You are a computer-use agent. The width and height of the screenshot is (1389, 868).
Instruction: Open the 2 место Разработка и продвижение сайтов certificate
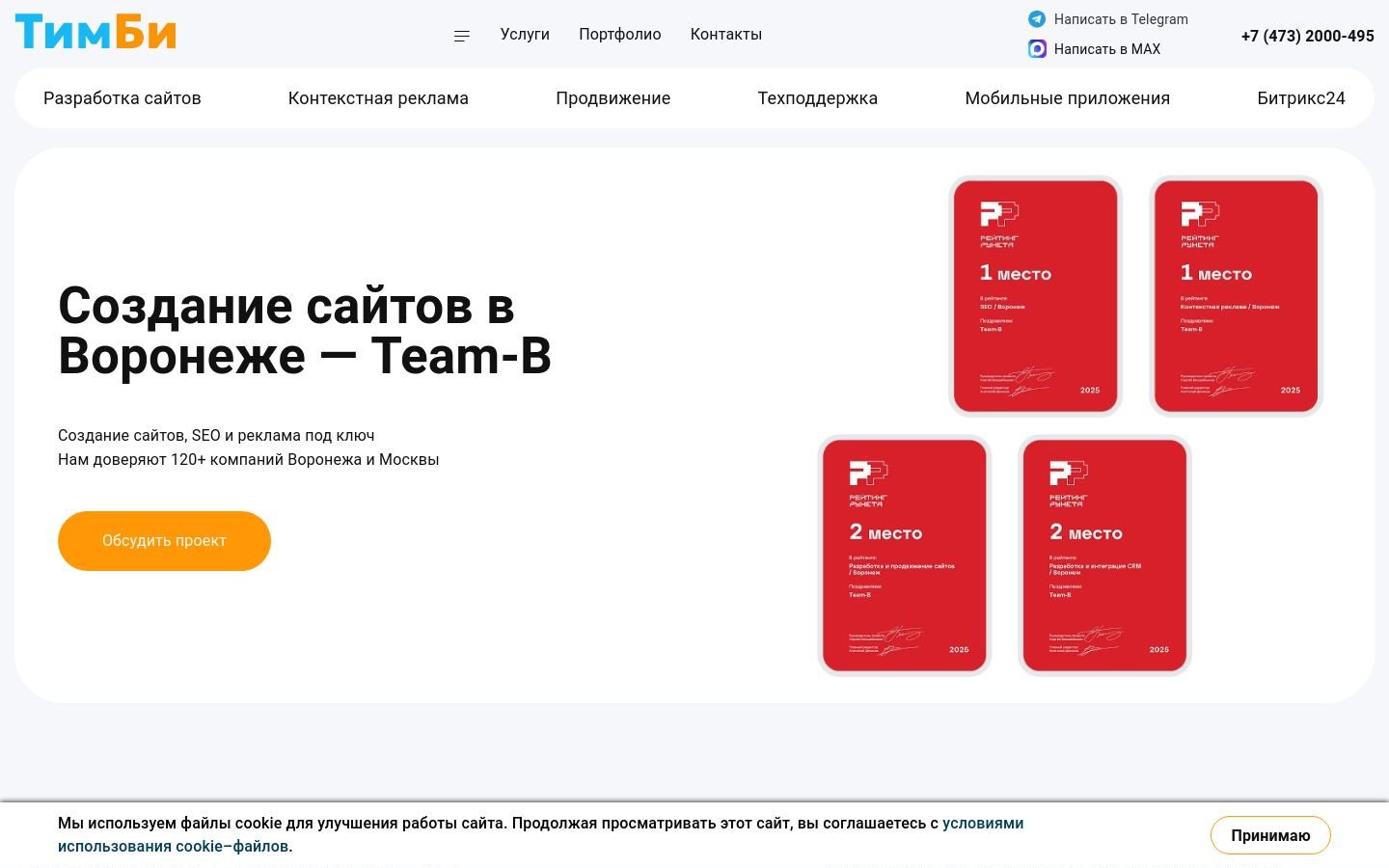click(x=905, y=556)
